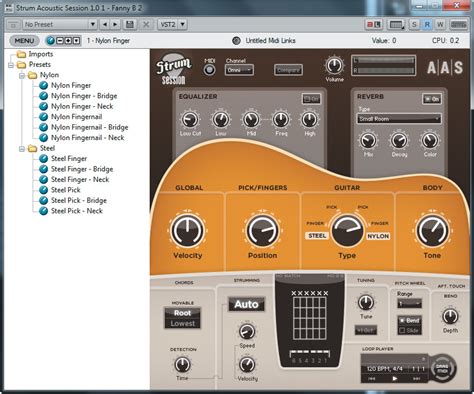Adjust the master Volume knob
This screenshot has width=474, height=394.
(x=334, y=66)
